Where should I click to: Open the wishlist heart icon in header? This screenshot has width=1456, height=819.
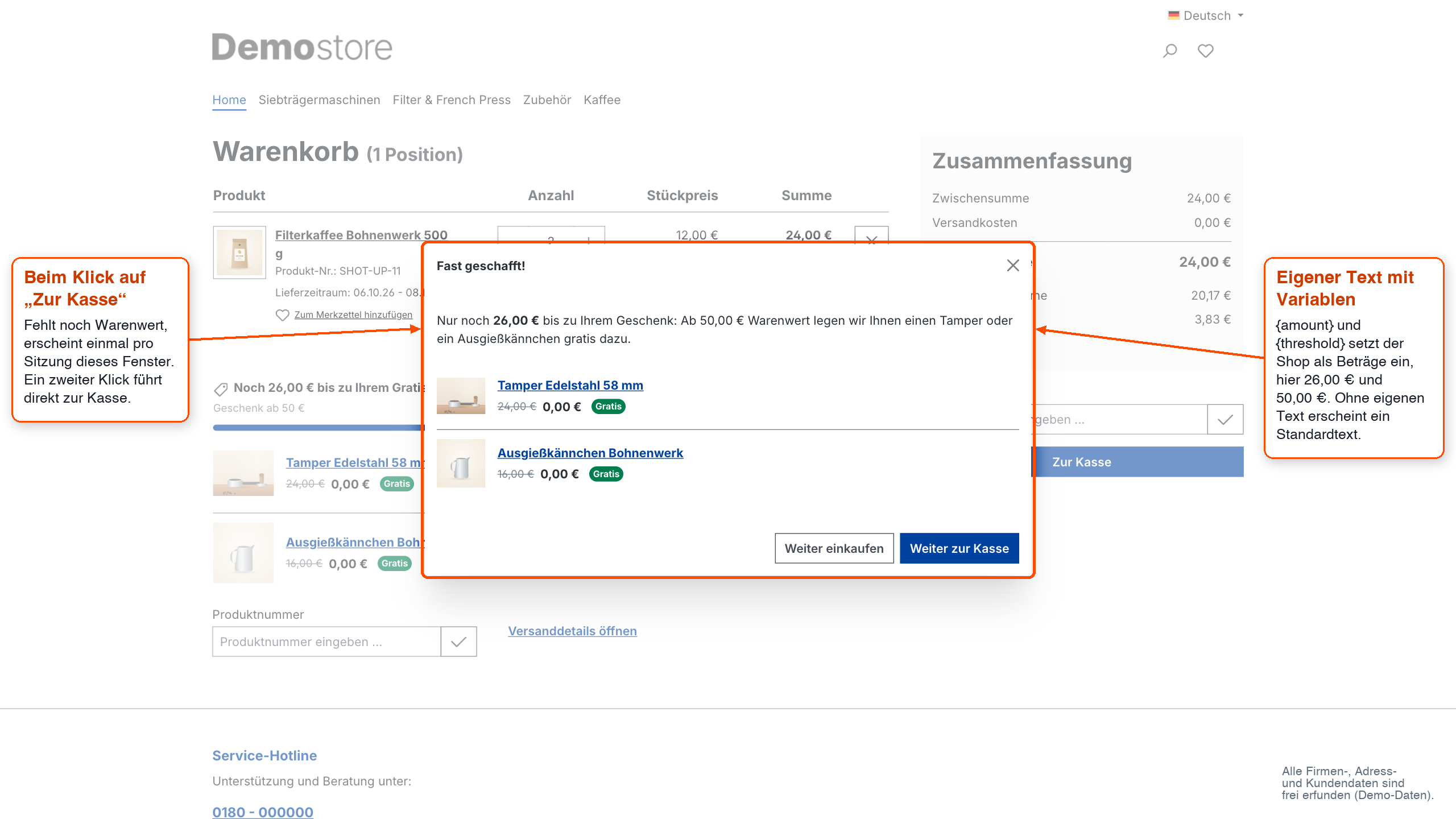click(x=1205, y=51)
